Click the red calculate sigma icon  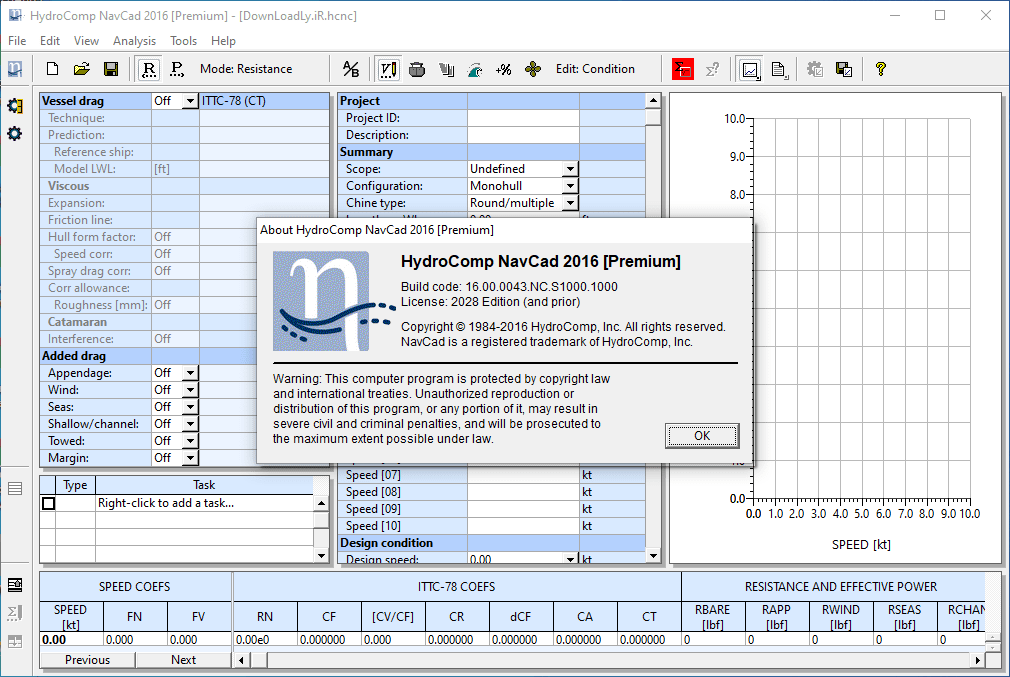[x=683, y=69]
